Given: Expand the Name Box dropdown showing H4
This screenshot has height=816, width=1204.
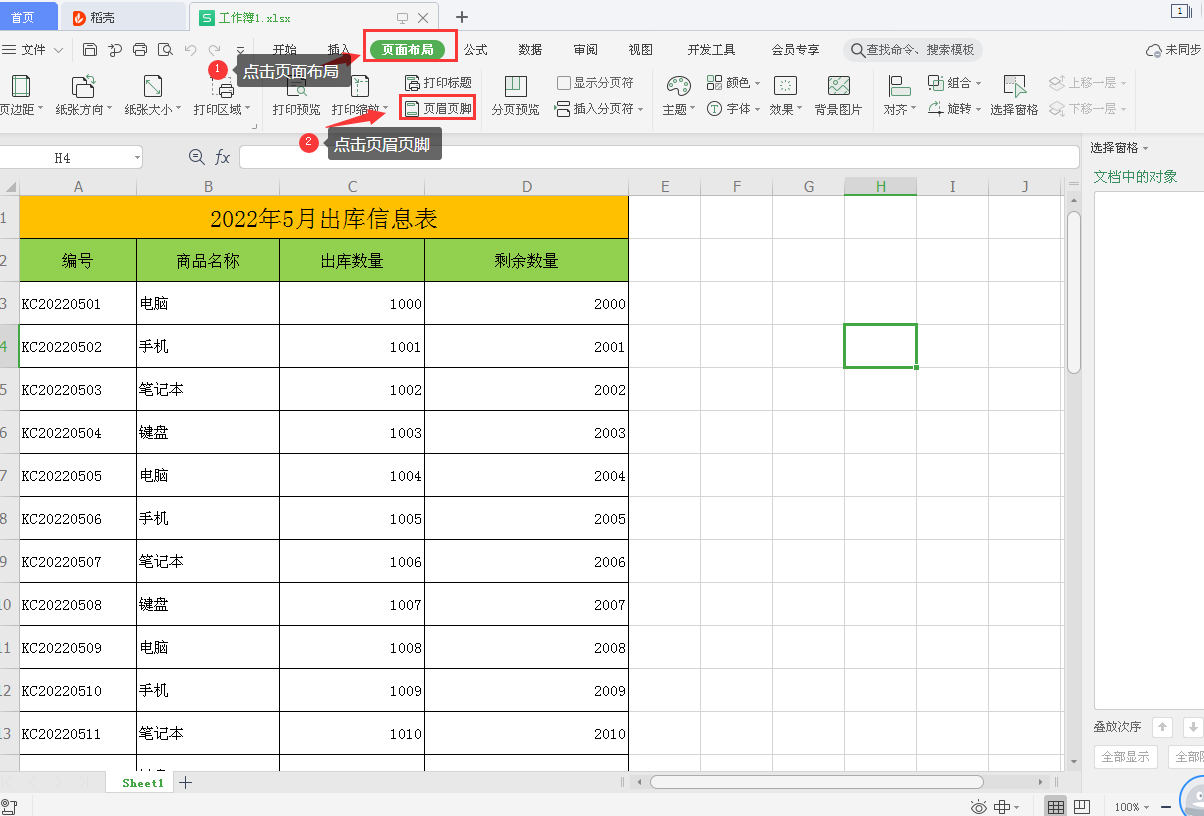Looking at the screenshot, I should (x=136, y=157).
